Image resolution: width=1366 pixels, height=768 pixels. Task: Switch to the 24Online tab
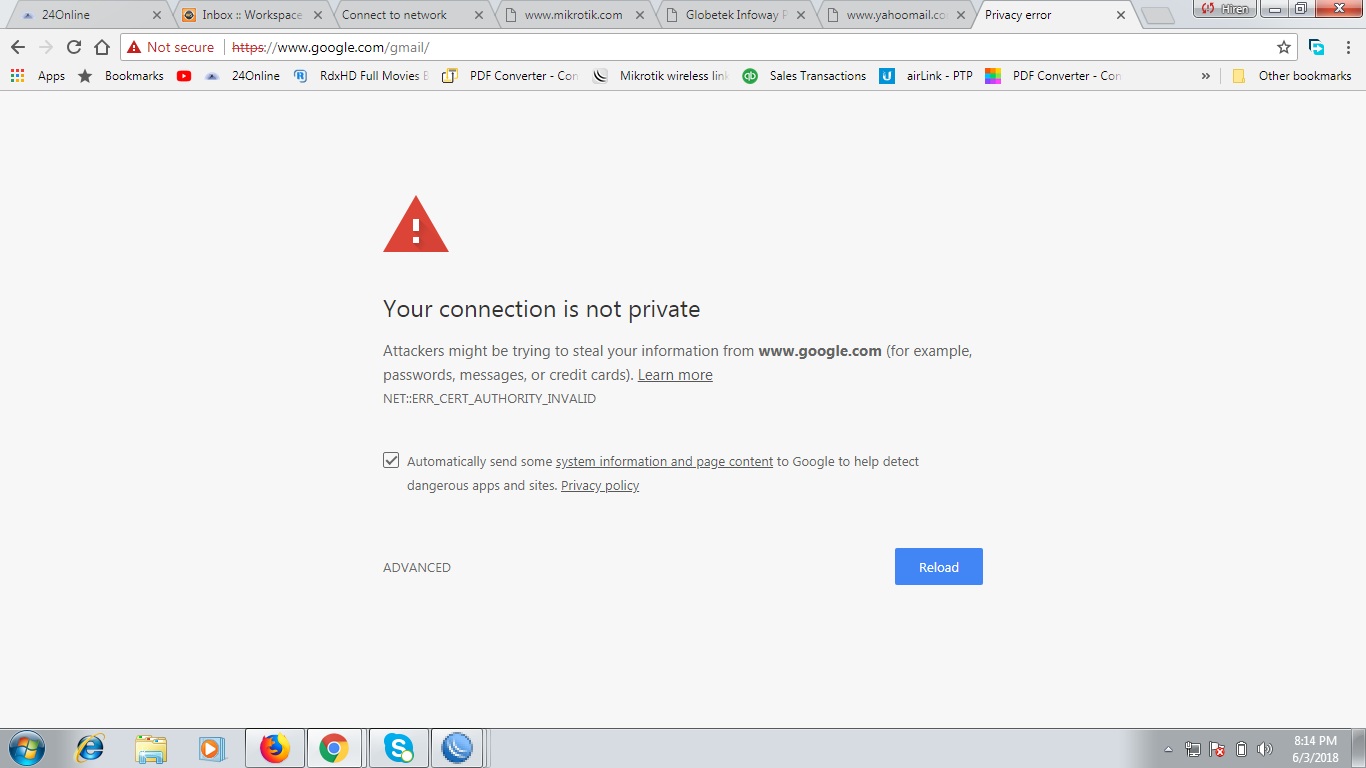86,15
